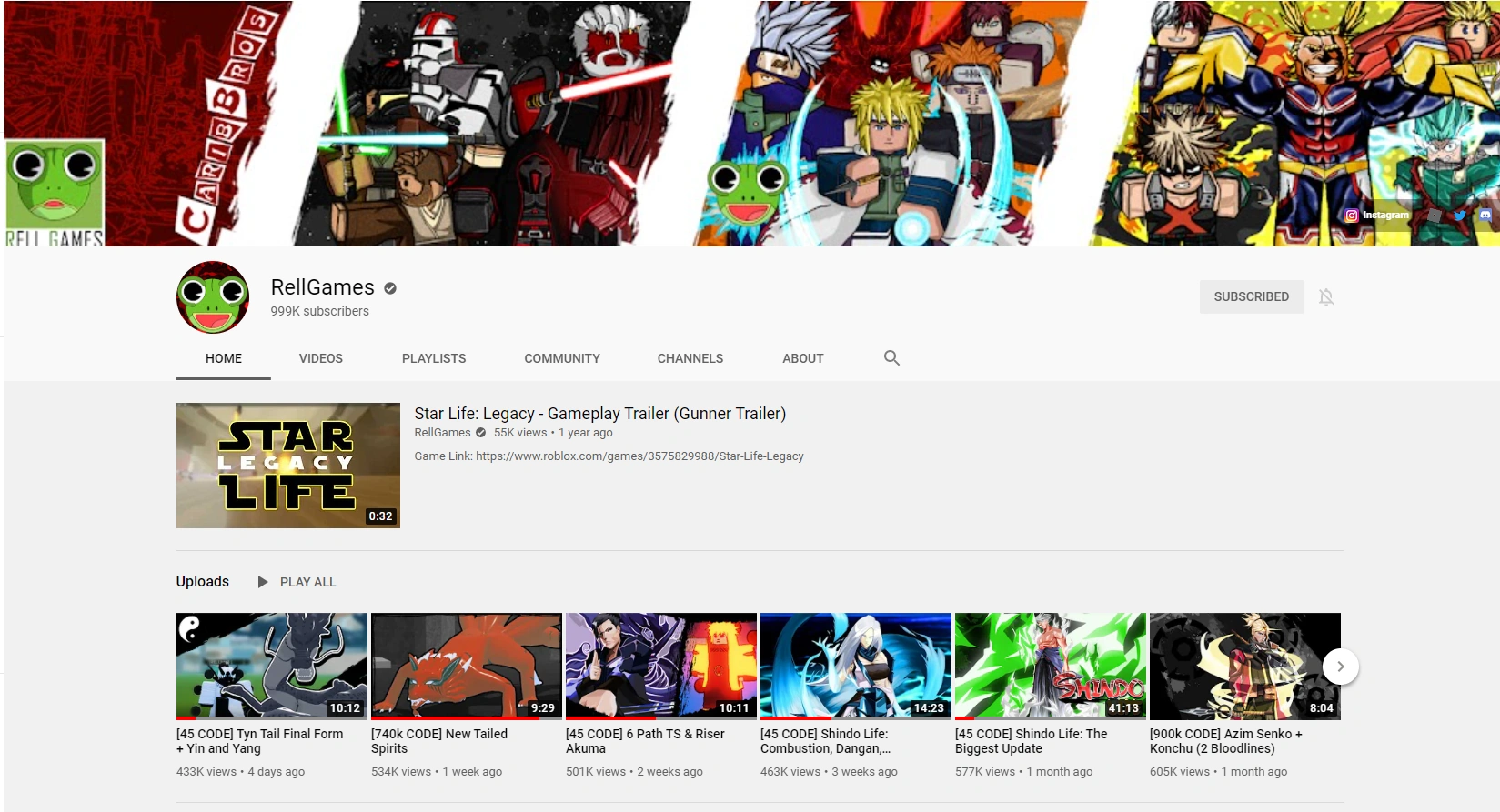The image size is (1500, 812).
Task: Click the '463K views • 3 weeks ago' text
Action: [x=830, y=772]
